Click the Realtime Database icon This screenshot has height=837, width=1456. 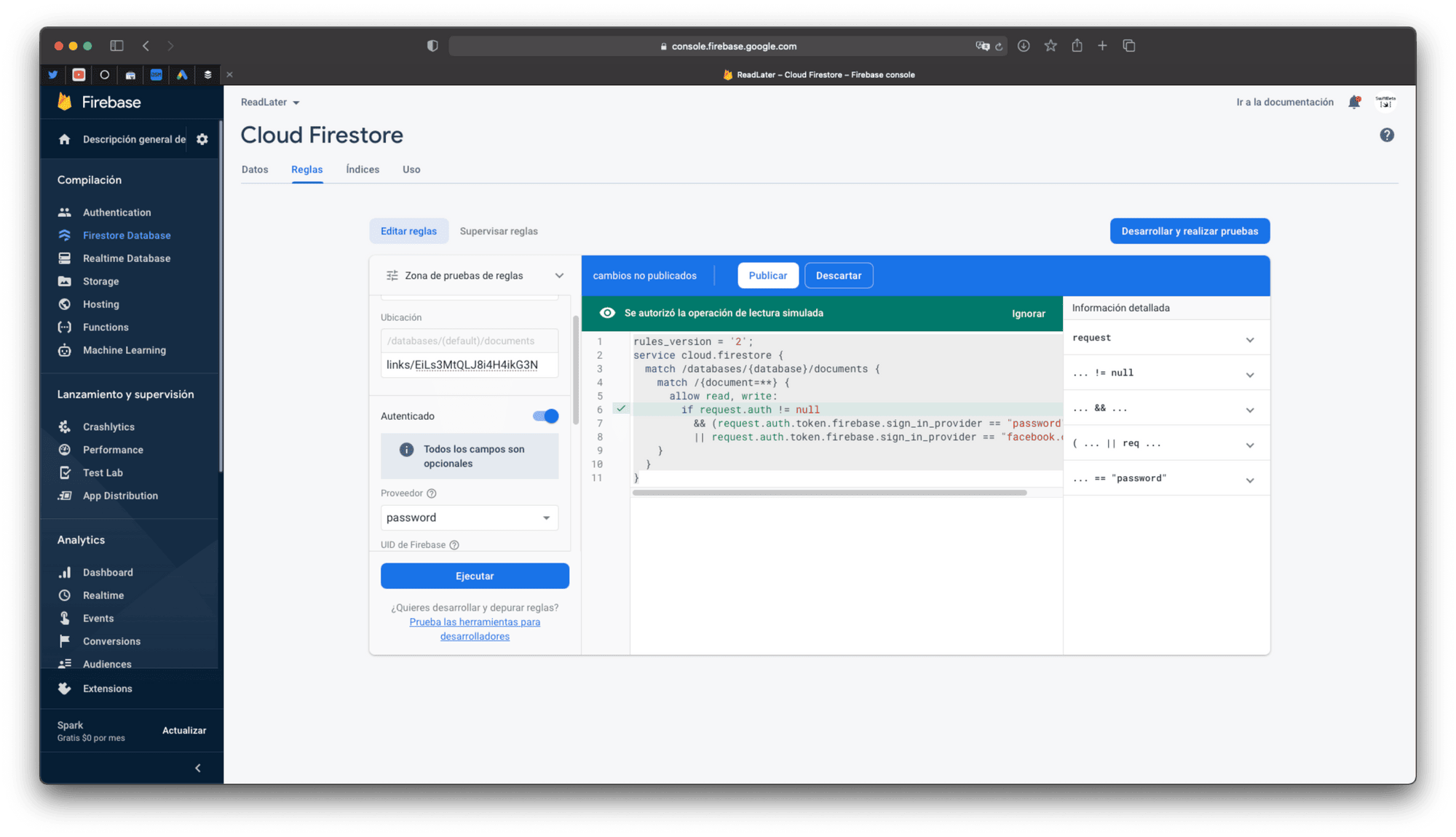point(65,258)
